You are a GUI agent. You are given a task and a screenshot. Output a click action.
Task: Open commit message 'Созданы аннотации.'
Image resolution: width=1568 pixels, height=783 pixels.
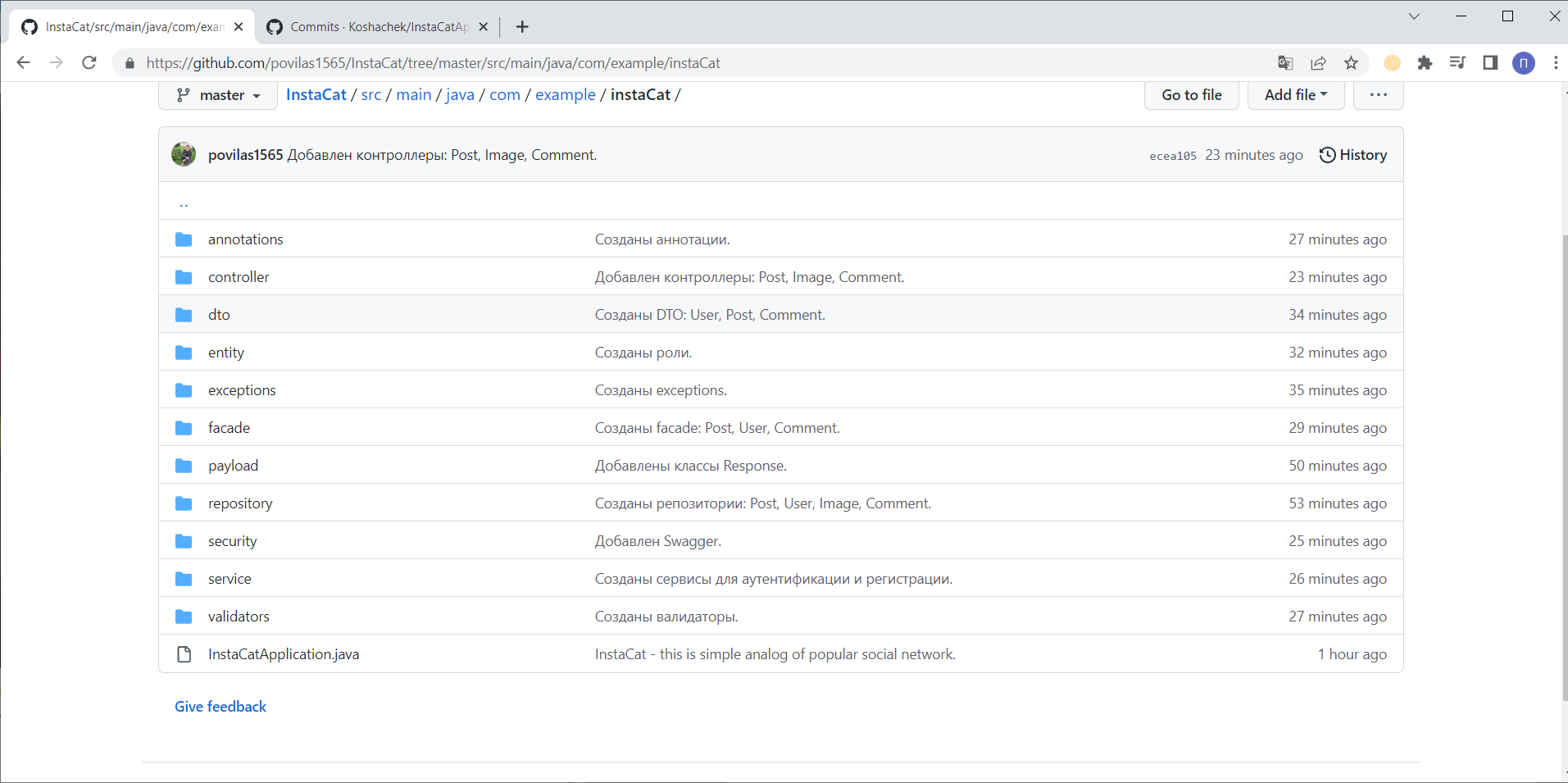[x=662, y=239]
